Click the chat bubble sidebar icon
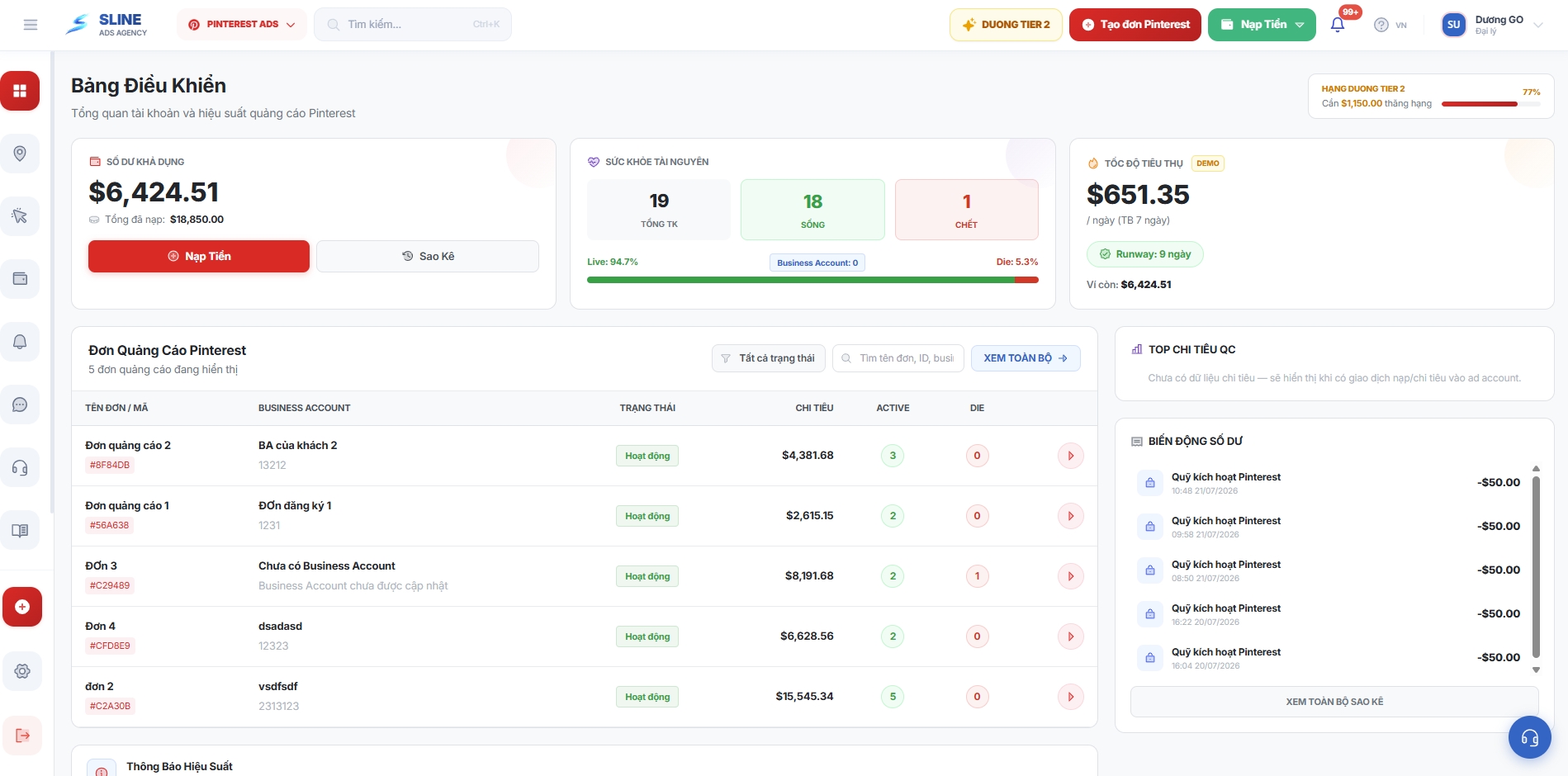1568x776 pixels. point(20,405)
